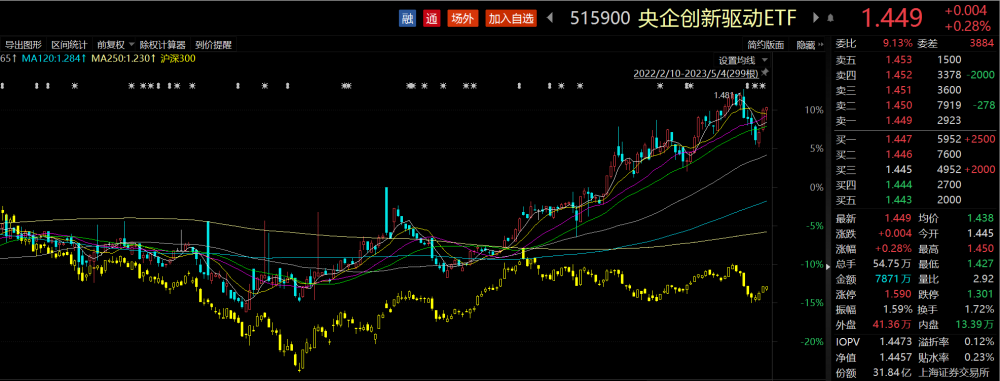Click the orange 场外 button

click(462, 19)
